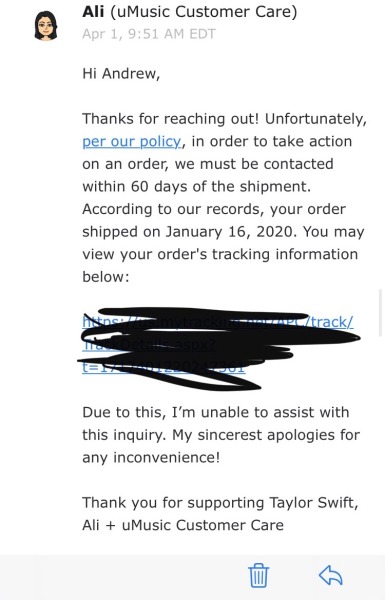Tap the sender name Ali (uMusic Customer Care)
Screen dimensions: 385x600
(x=189, y=11)
